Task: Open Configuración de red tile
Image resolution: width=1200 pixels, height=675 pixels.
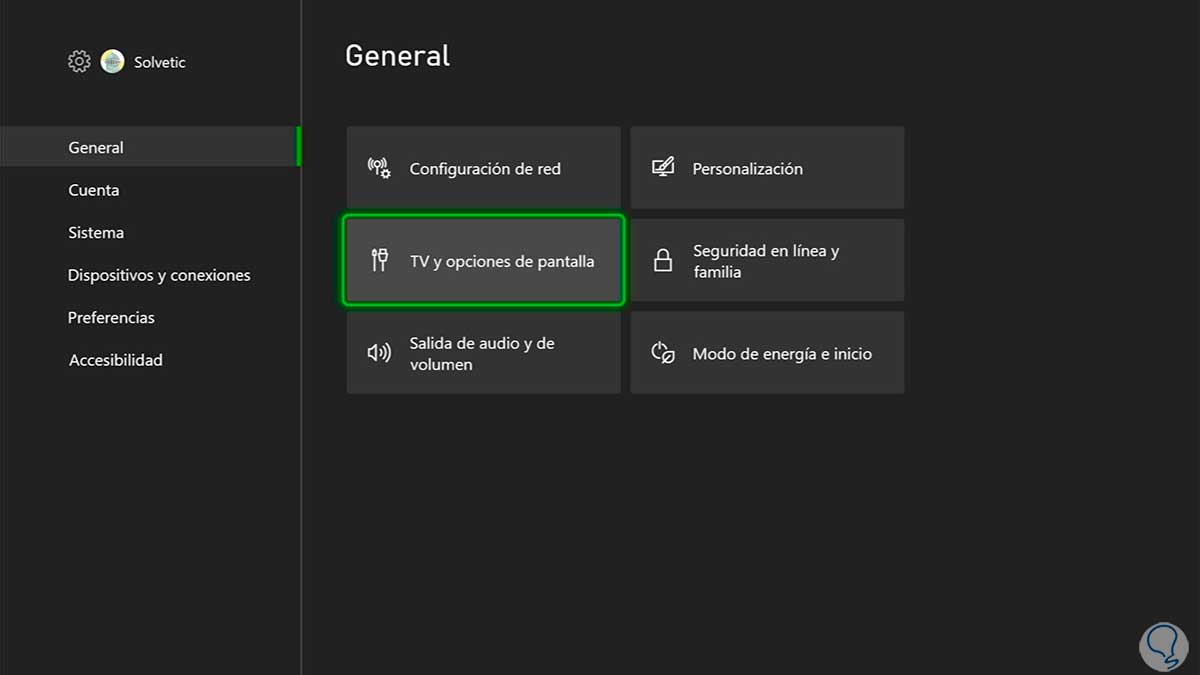Action: (x=484, y=168)
